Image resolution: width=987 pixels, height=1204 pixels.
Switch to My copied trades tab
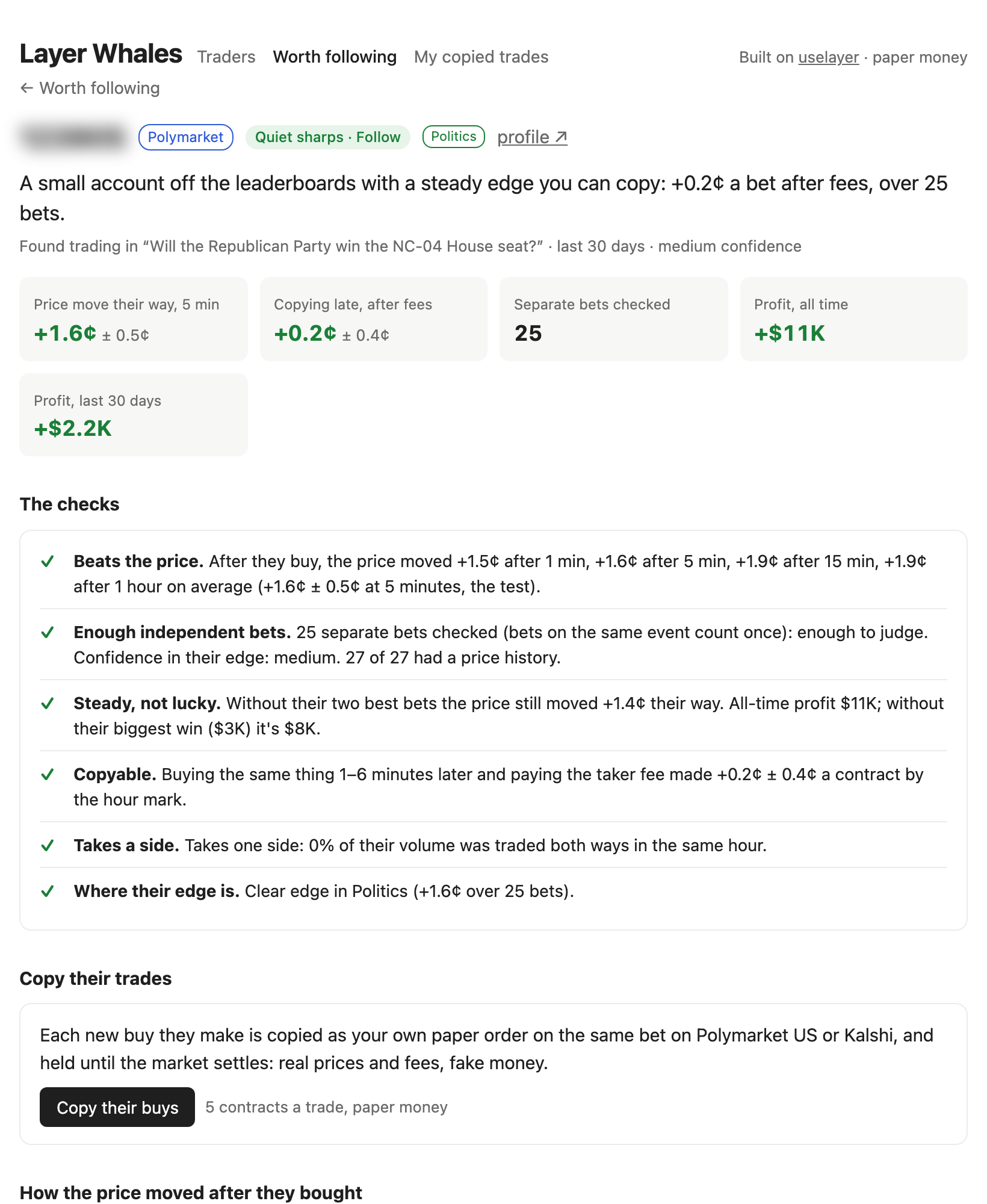pyautogui.click(x=481, y=57)
